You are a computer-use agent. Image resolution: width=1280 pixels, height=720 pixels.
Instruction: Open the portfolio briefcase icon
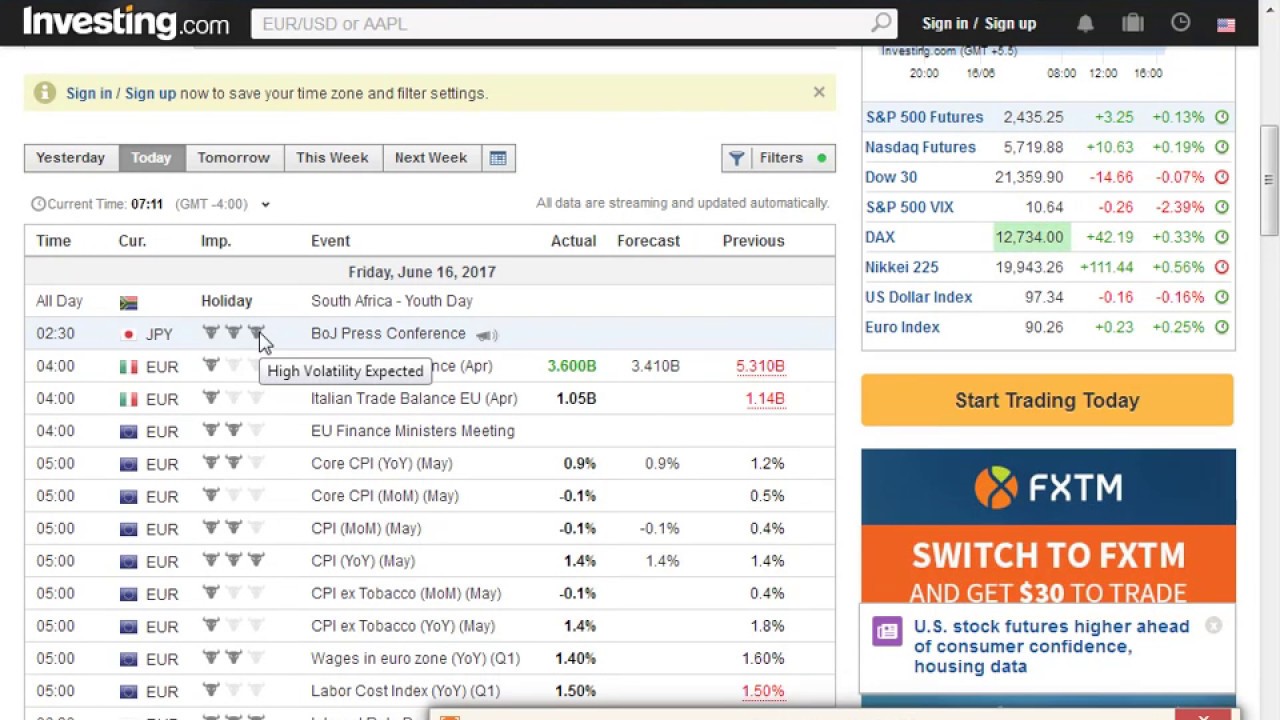(x=1133, y=23)
